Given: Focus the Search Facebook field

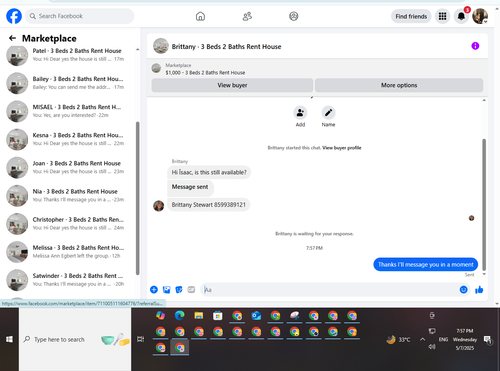Looking at the screenshot, I should [80, 16].
